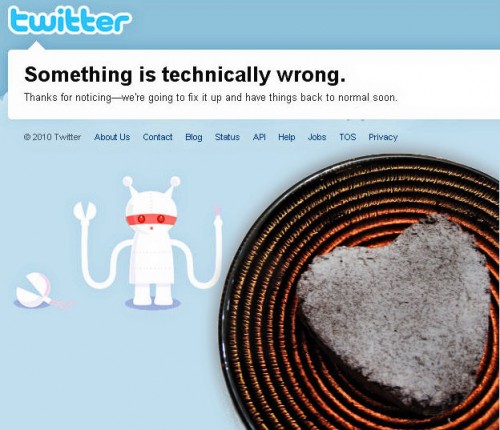Image resolution: width=500 pixels, height=430 pixels.
Task: Open the API link
Action: [x=259, y=137]
